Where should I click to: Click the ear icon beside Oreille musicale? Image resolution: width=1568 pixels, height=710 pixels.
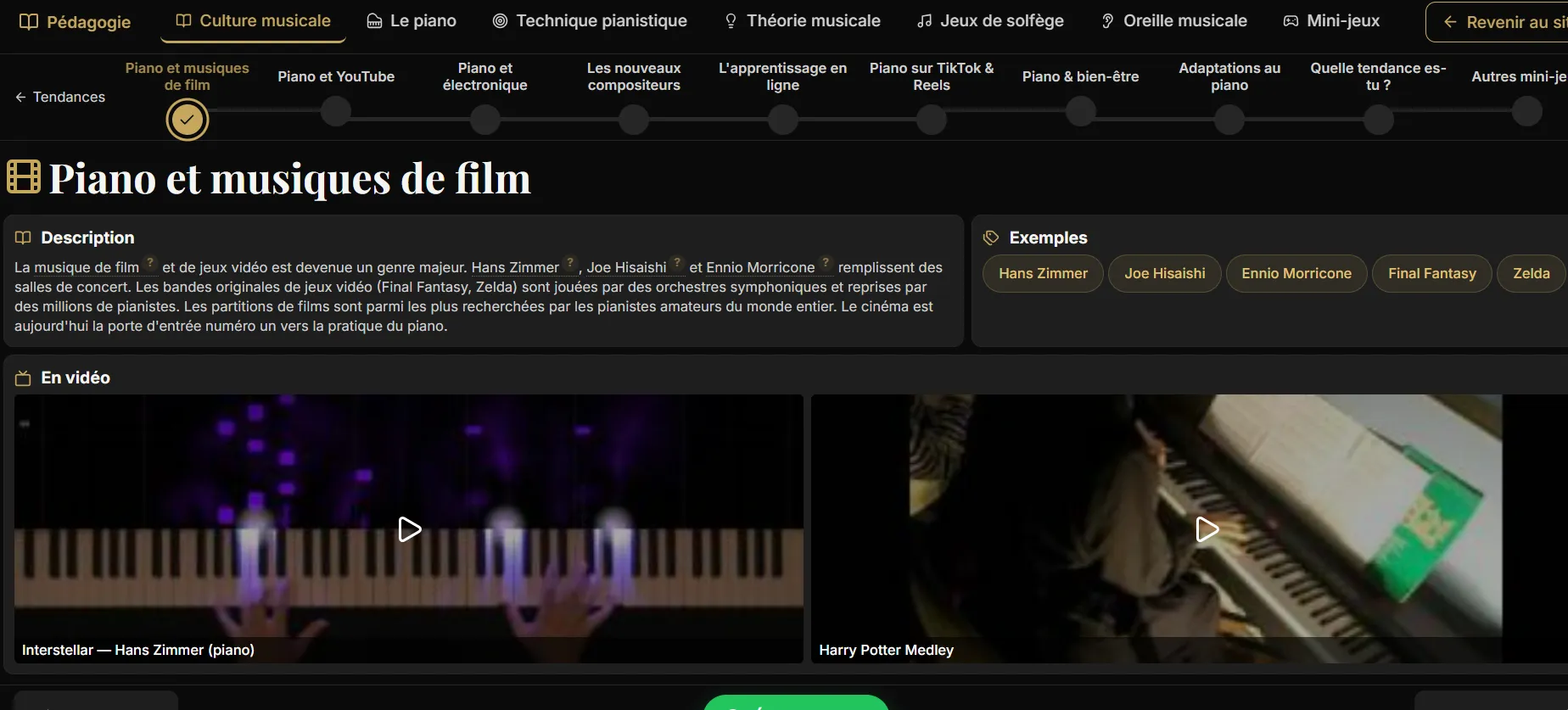point(1108,20)
